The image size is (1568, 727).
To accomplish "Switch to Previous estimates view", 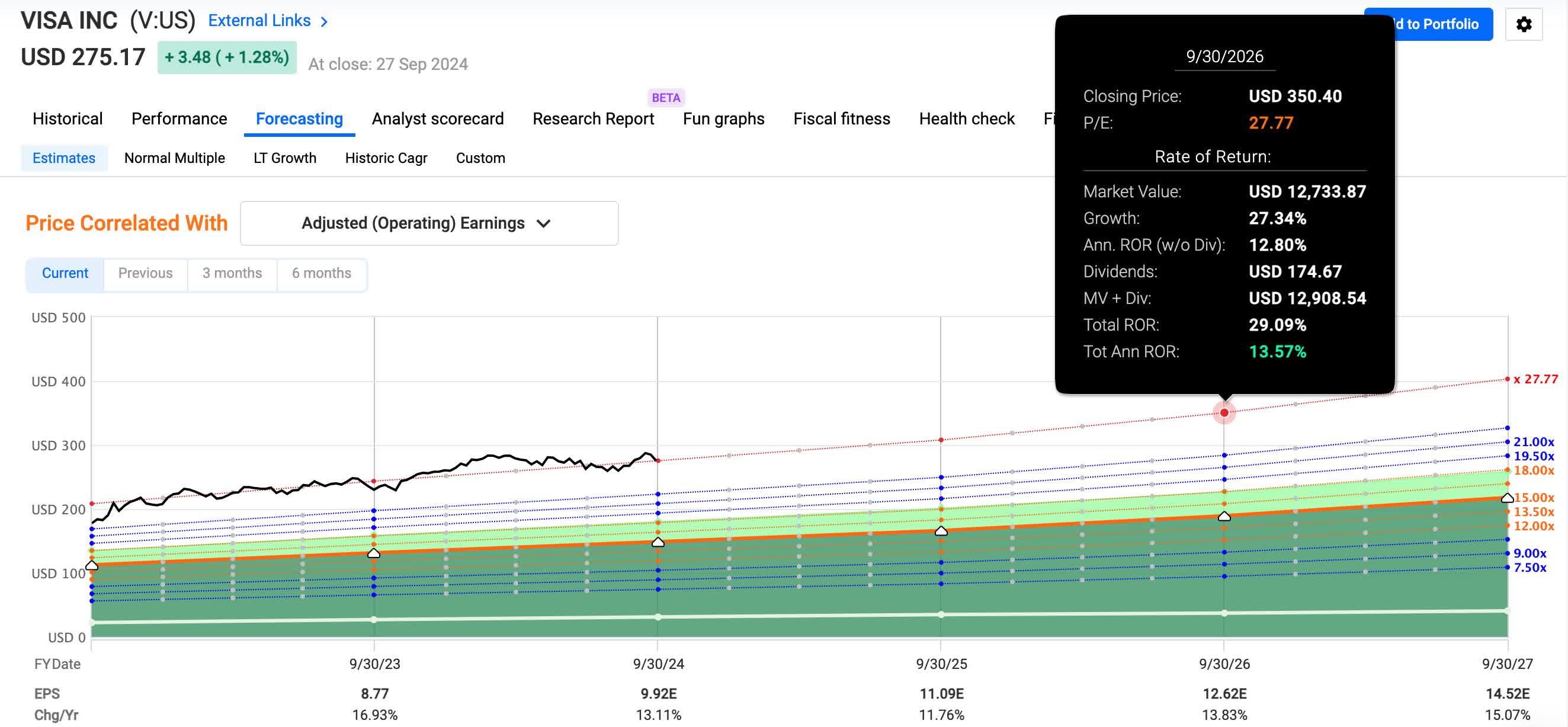I will pyautogui.click(x=145, y=273).
